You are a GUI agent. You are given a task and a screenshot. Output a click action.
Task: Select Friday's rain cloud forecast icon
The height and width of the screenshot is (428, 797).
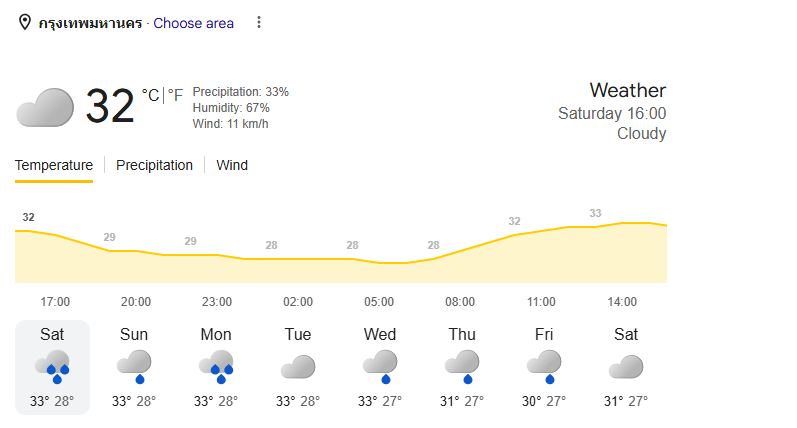[x=544, y=366]
